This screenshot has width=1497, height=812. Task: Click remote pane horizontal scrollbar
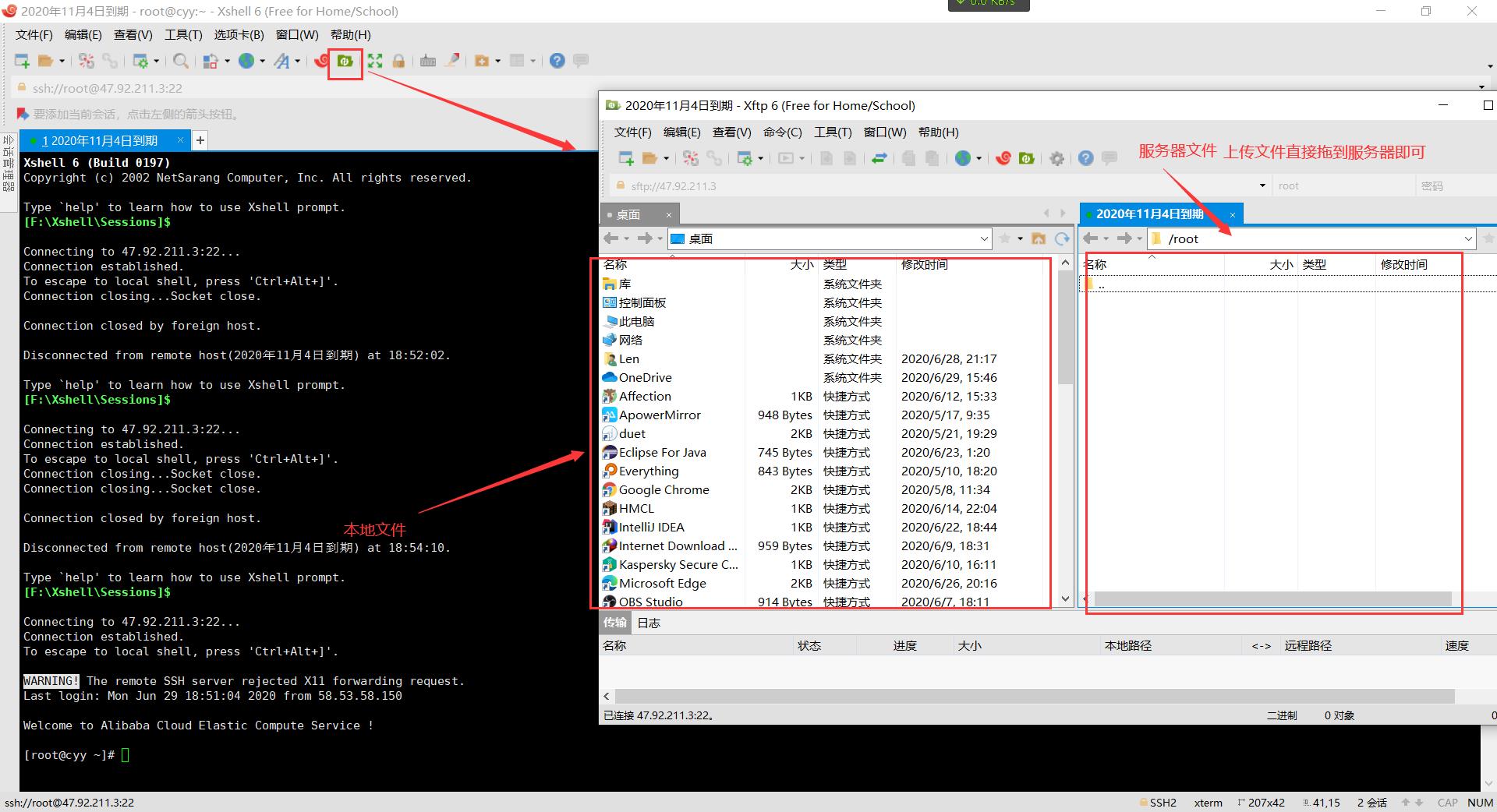pos(1272,598)
